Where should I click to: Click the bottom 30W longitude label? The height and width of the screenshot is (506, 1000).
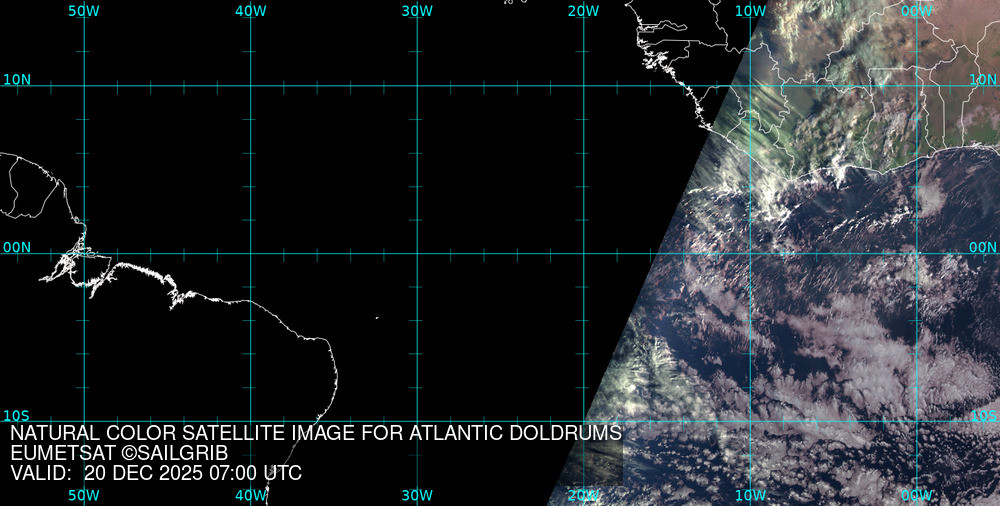pyautogui.click(x=417, y=495)
